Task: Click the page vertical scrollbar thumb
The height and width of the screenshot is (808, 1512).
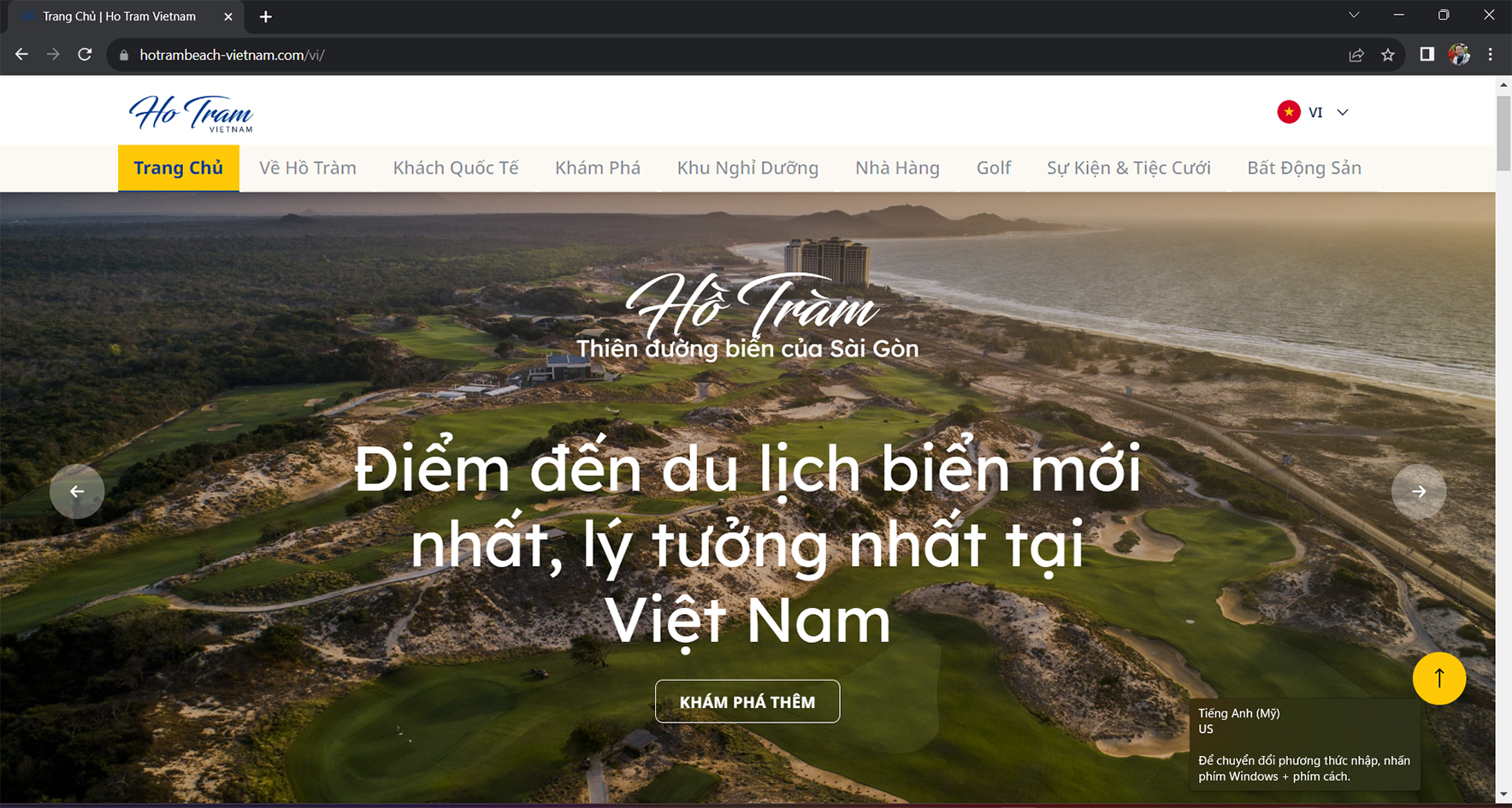Action: point(1503,133)
